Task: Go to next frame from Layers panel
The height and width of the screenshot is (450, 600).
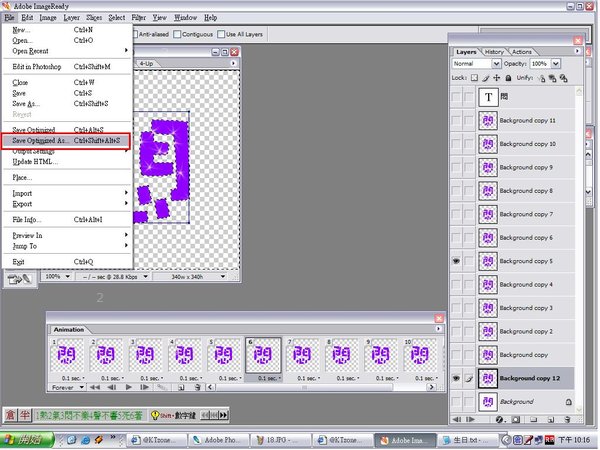Action: [470, 420]
